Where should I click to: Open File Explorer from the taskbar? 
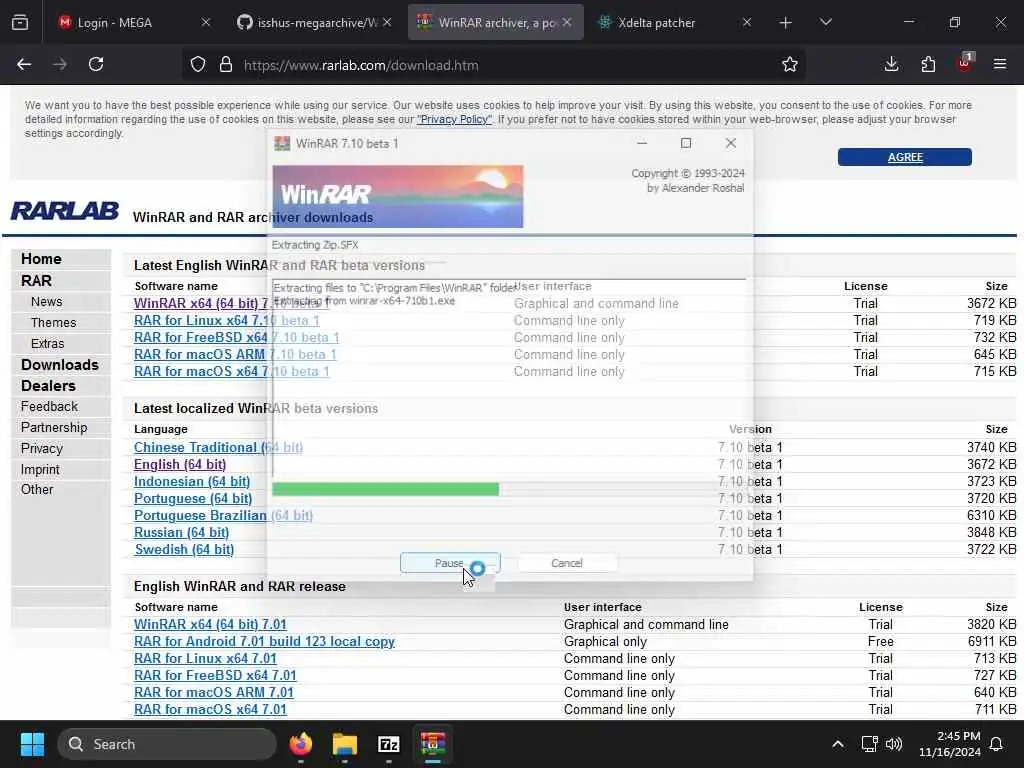(x=344, y=744)
